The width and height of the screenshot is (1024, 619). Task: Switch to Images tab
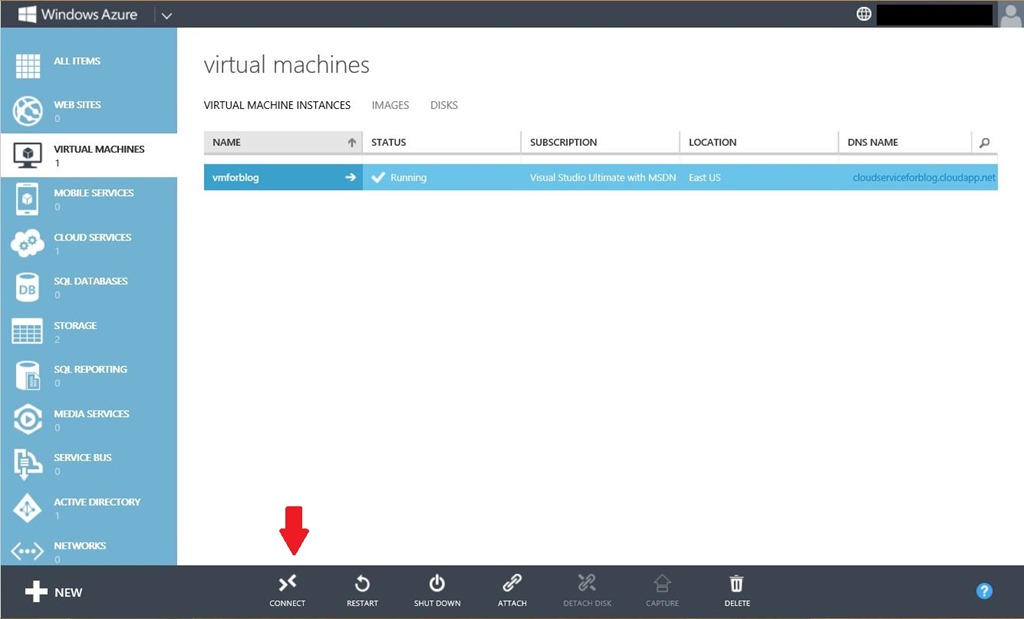coord(391,105)
